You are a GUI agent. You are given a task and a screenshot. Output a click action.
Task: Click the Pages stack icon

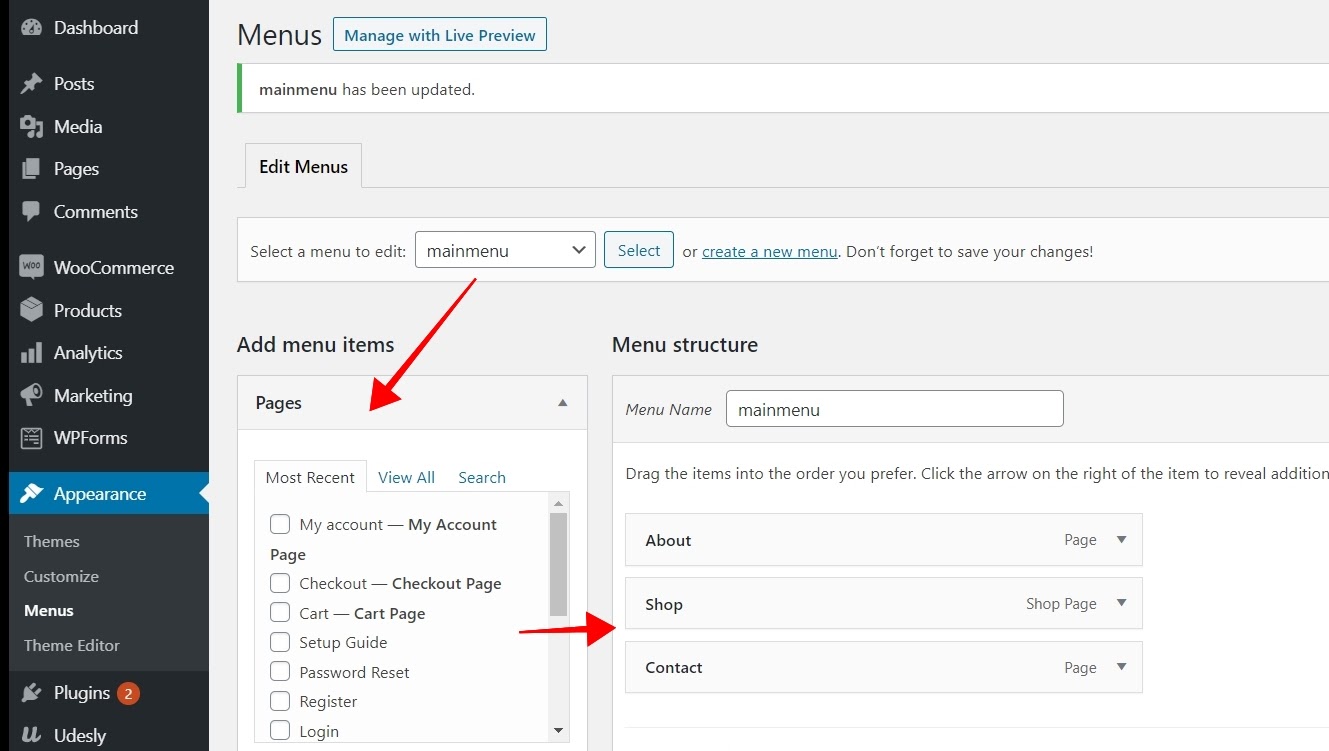(x=32, y=169)
